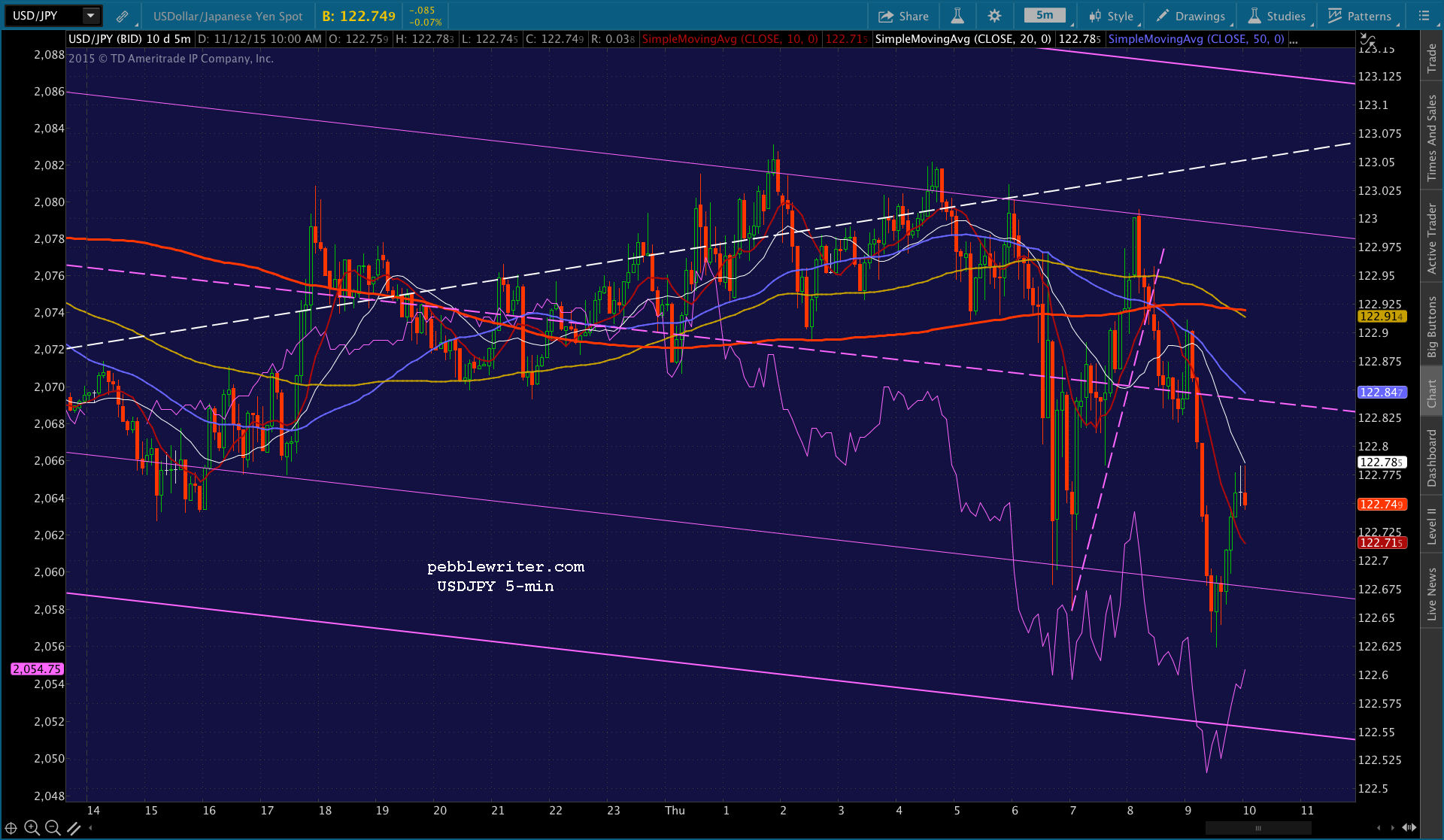Open the Style dropdown menu
Screen dimensions: 1444x840
(1112, 16)
